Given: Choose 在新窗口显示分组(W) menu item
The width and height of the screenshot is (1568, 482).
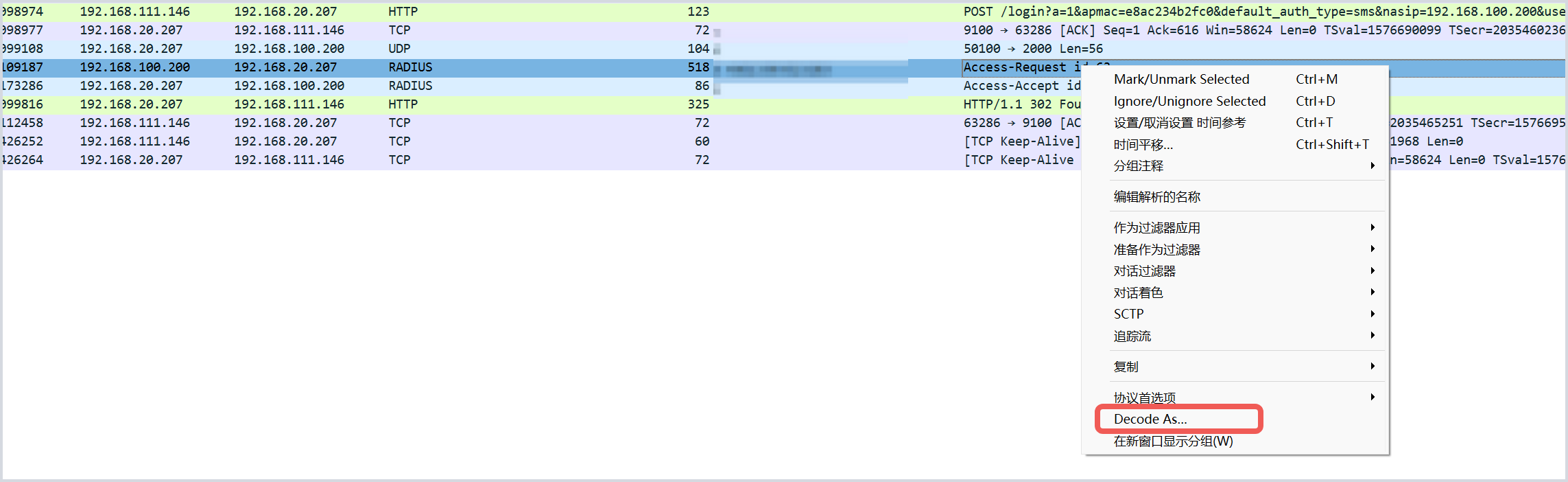Looking at the screenshot, I should pos(1235,441).
